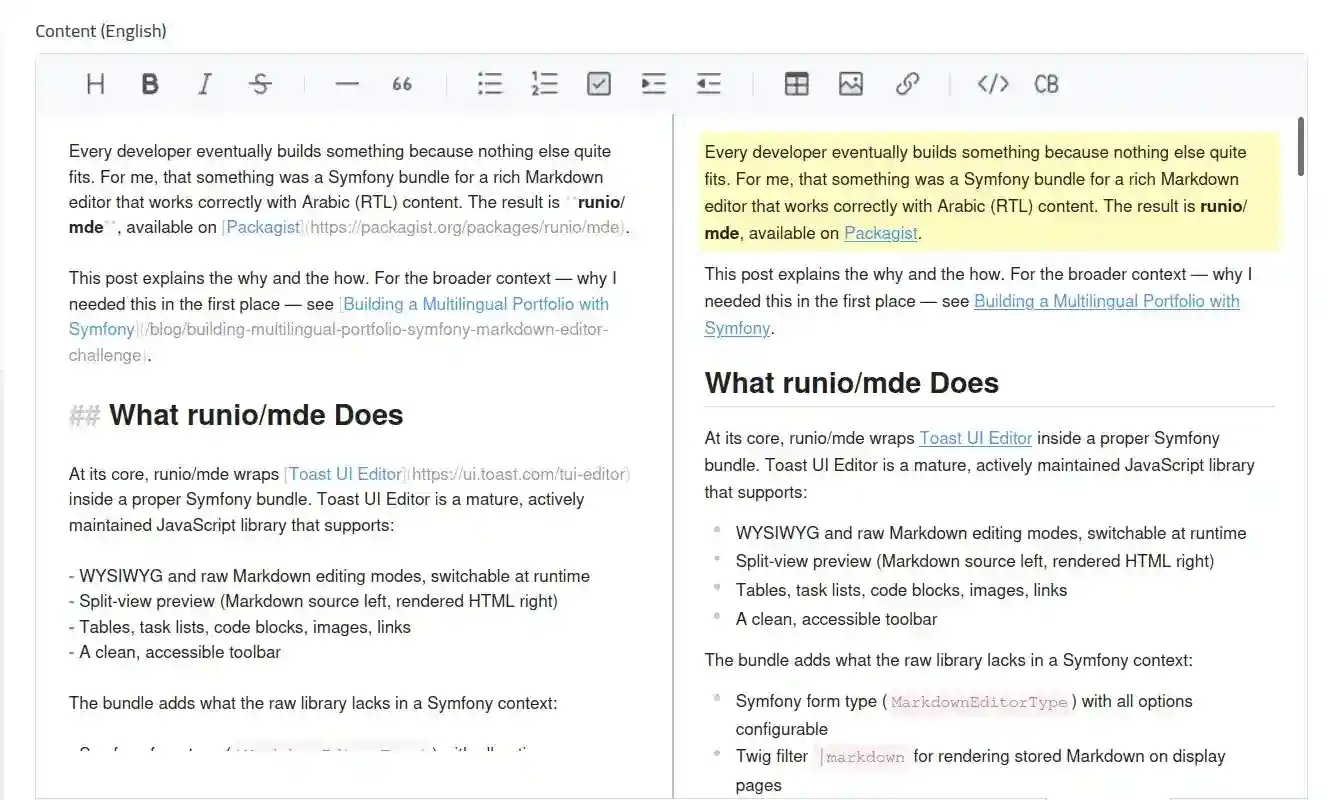The image size is (1336, 800).
Task: Indent the current line
Action: [654, 84]
